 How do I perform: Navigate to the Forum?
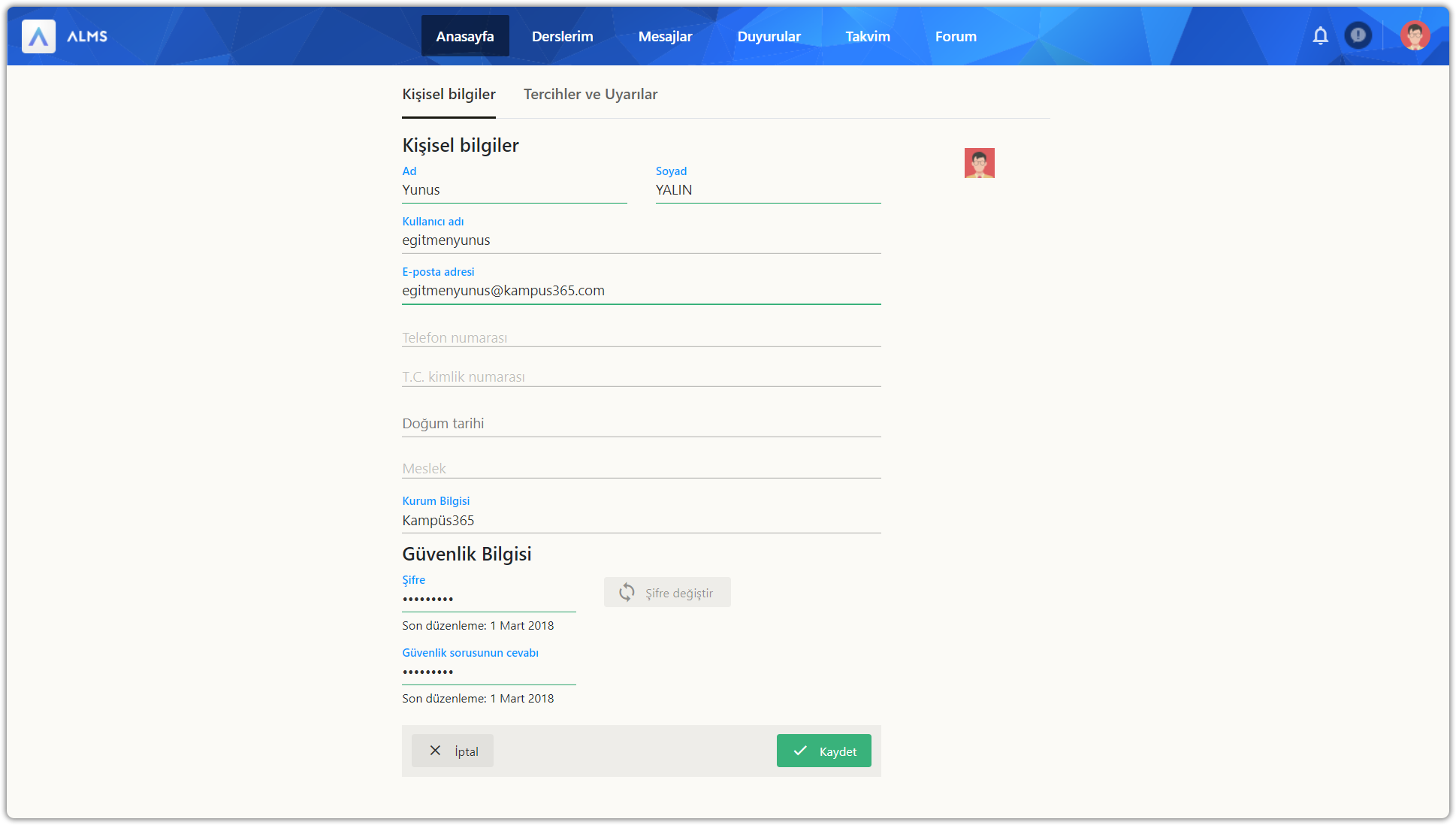coord(956,36)
